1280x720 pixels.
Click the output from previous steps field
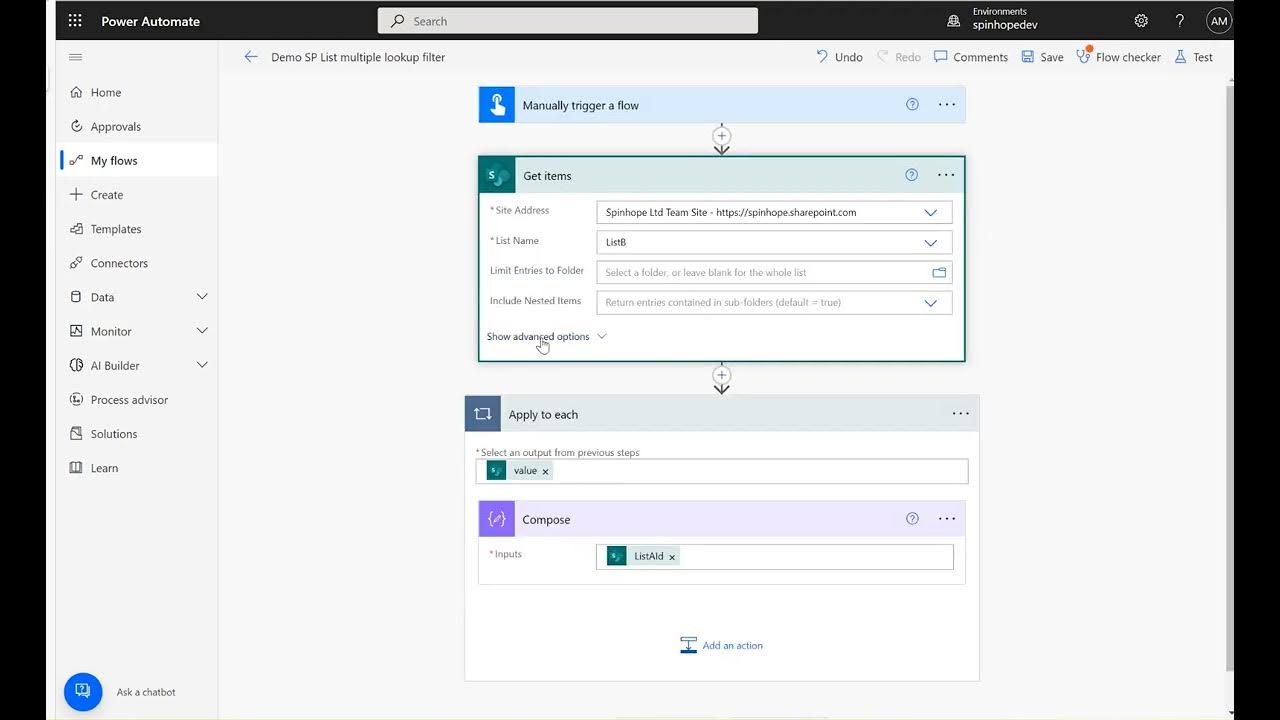pyautogui.click(x=722, y=471)
